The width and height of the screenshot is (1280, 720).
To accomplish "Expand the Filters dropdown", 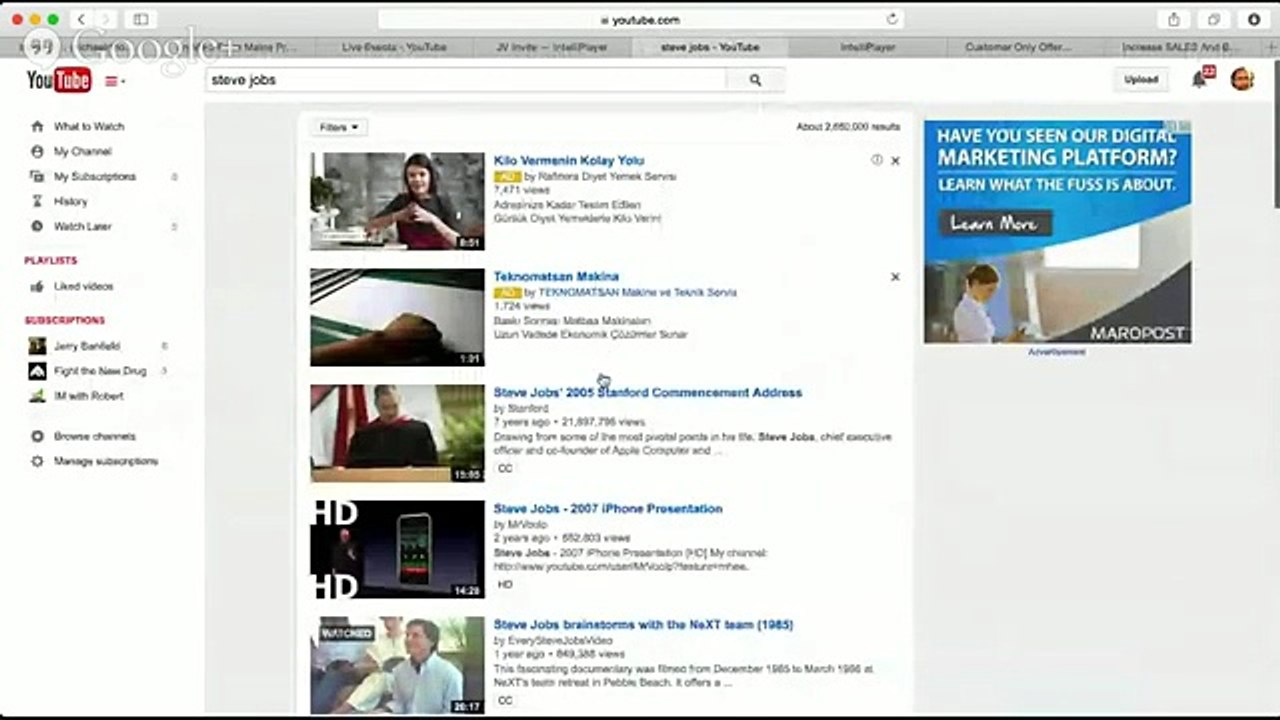I will [338, 127].
